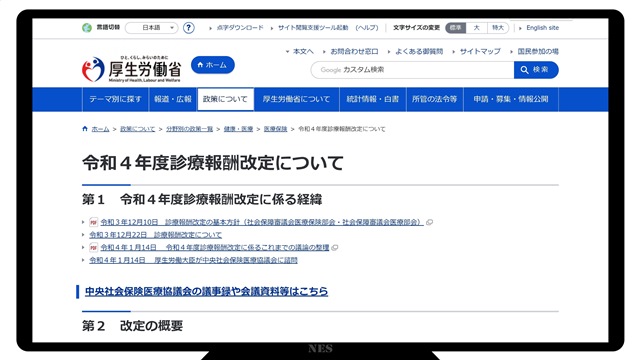Select 特大 text size
The width and height of the screenshot is (640, 360).
pyautogui.click(x=498, y=28)
